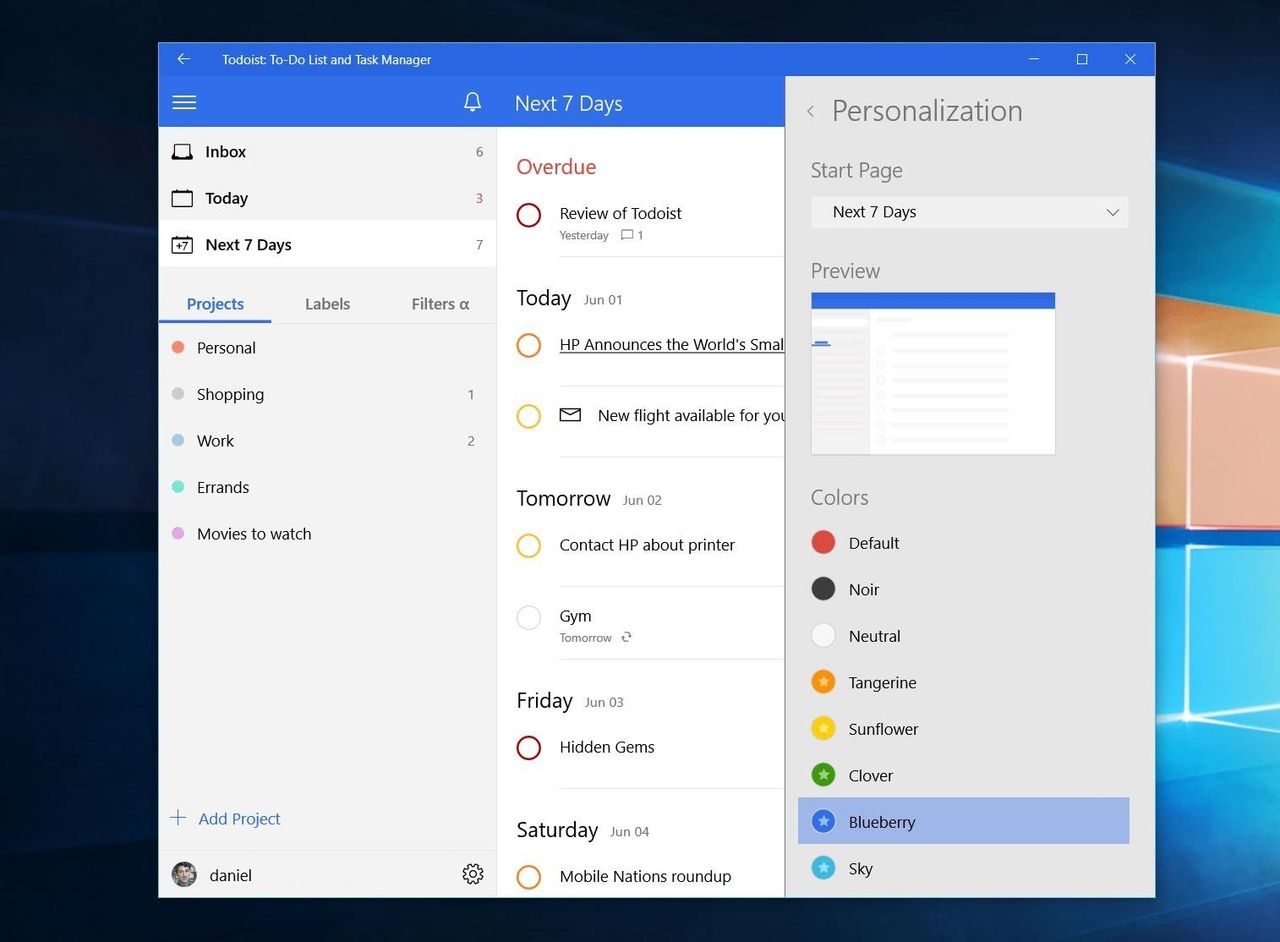Click Add Project link

click(x=239, y=818)
